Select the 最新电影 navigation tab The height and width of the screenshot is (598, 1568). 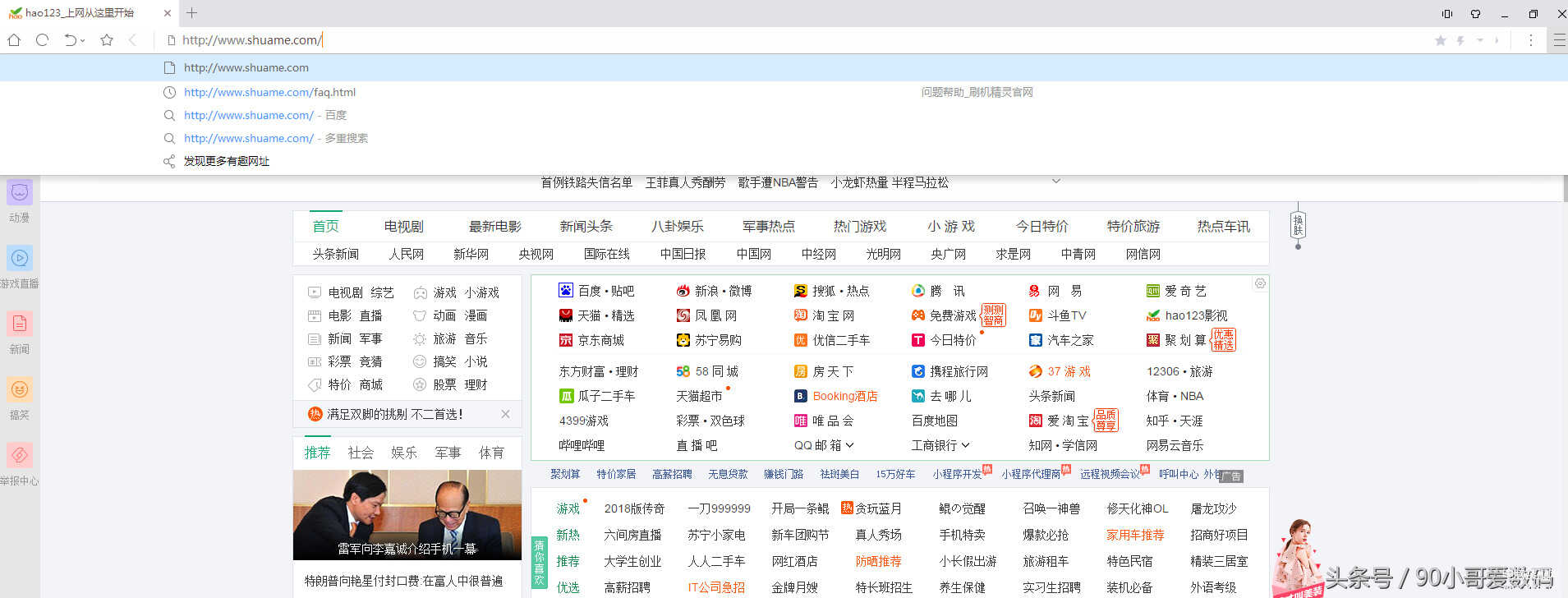coord(495,226)
